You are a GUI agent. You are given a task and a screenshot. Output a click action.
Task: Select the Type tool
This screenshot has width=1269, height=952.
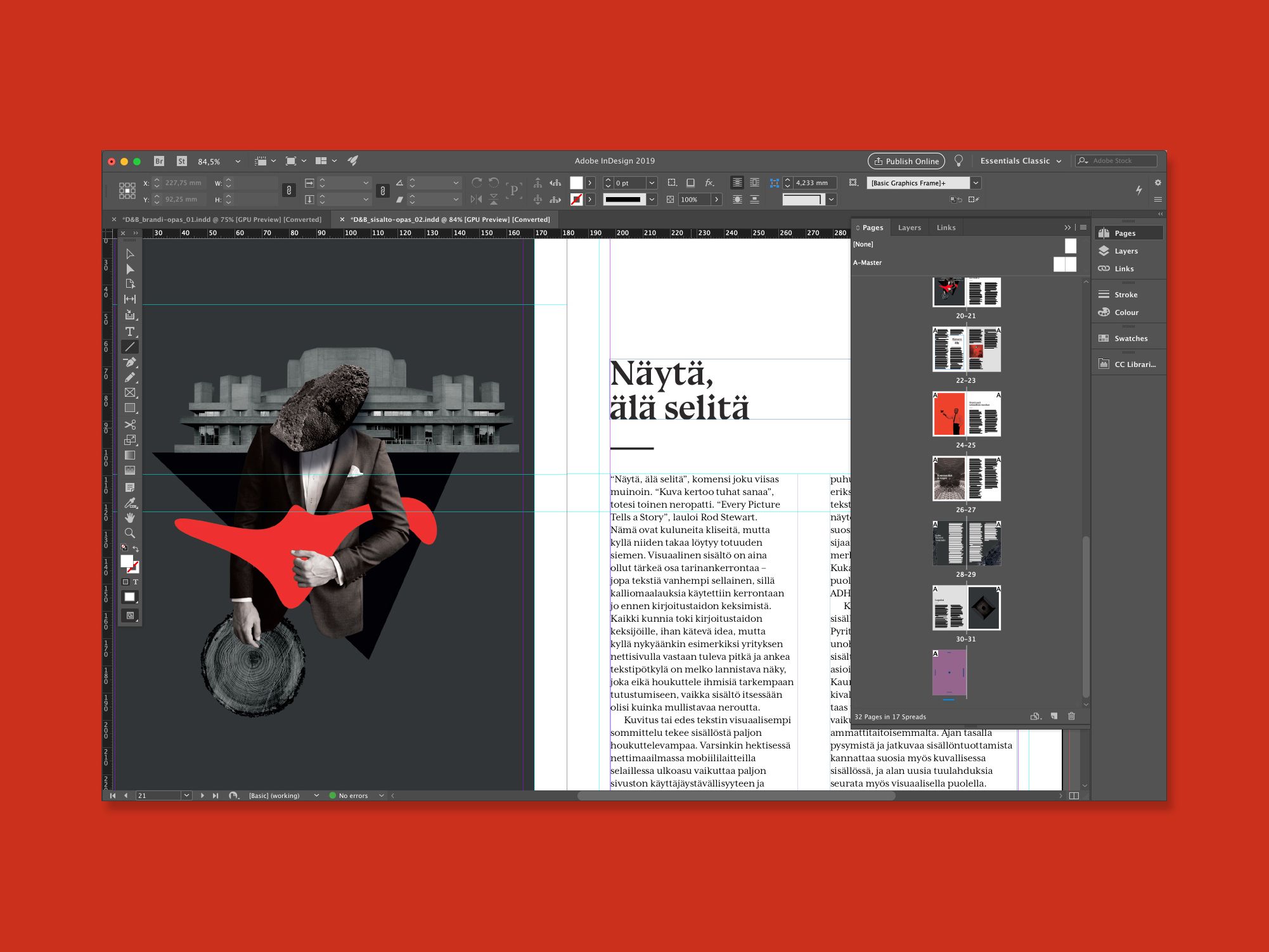[130, 331]
